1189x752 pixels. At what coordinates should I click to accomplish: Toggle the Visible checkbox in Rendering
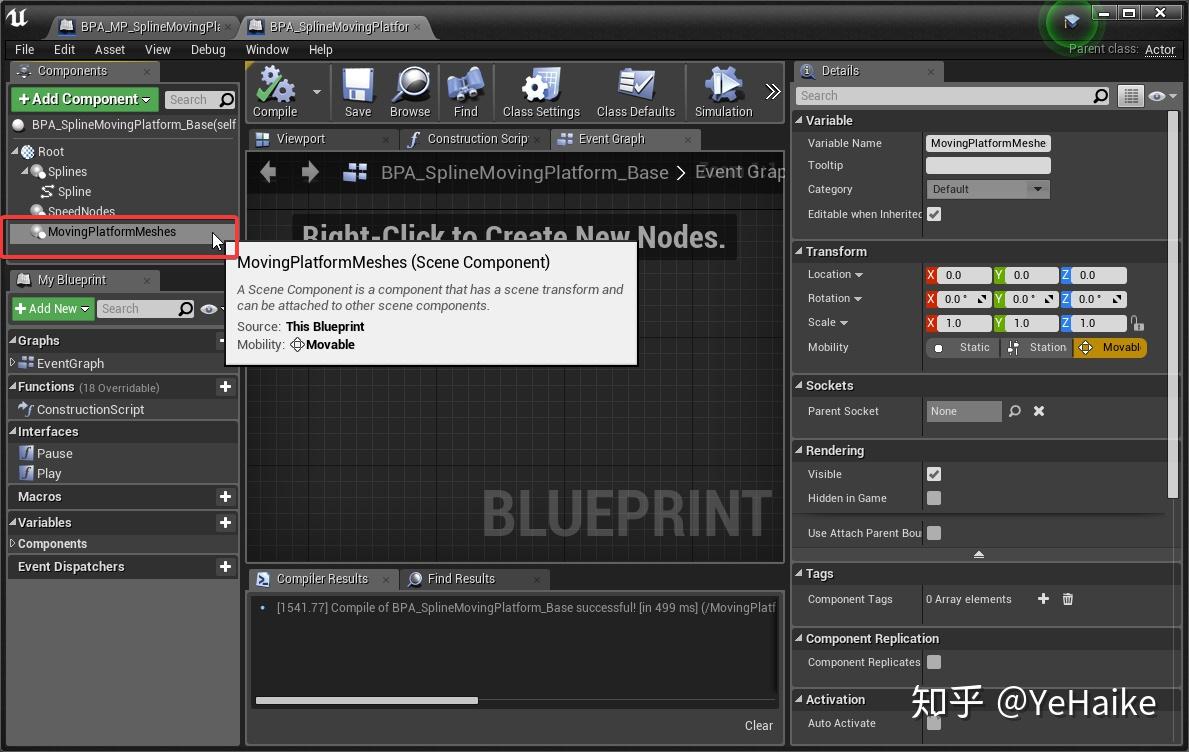click(x=934, y=474)
